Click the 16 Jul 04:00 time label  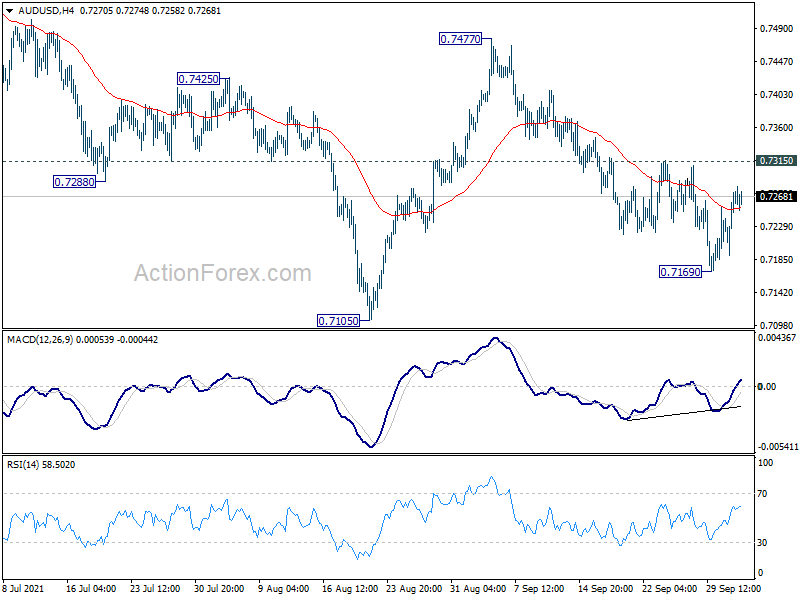[91, 589]
